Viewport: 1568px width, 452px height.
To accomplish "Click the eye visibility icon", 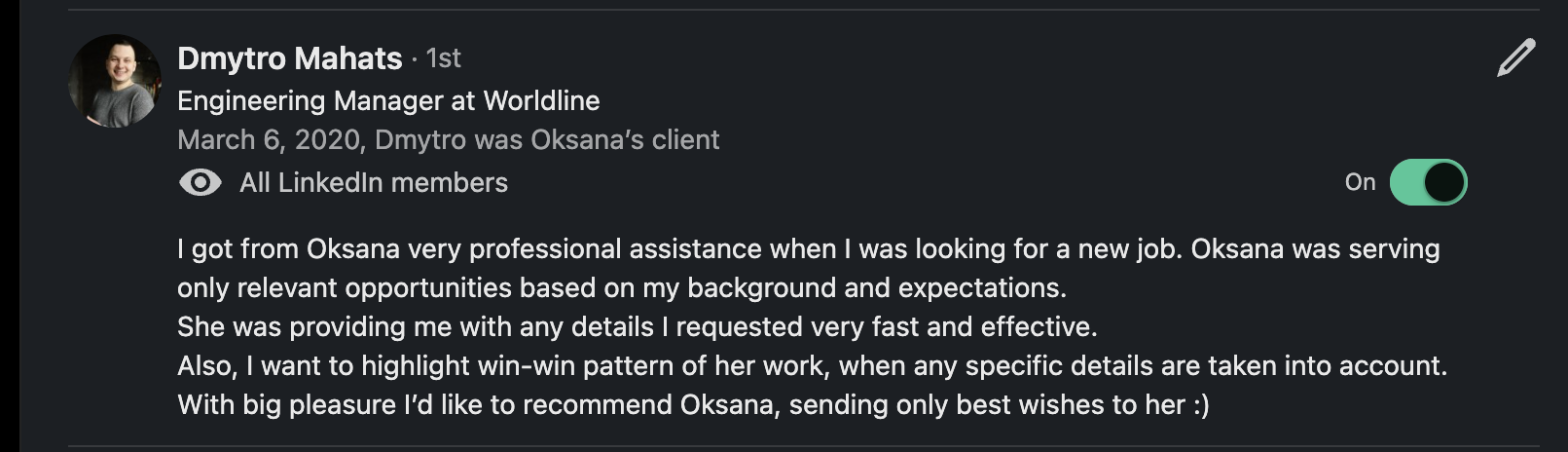I will (x=201, y=183).
